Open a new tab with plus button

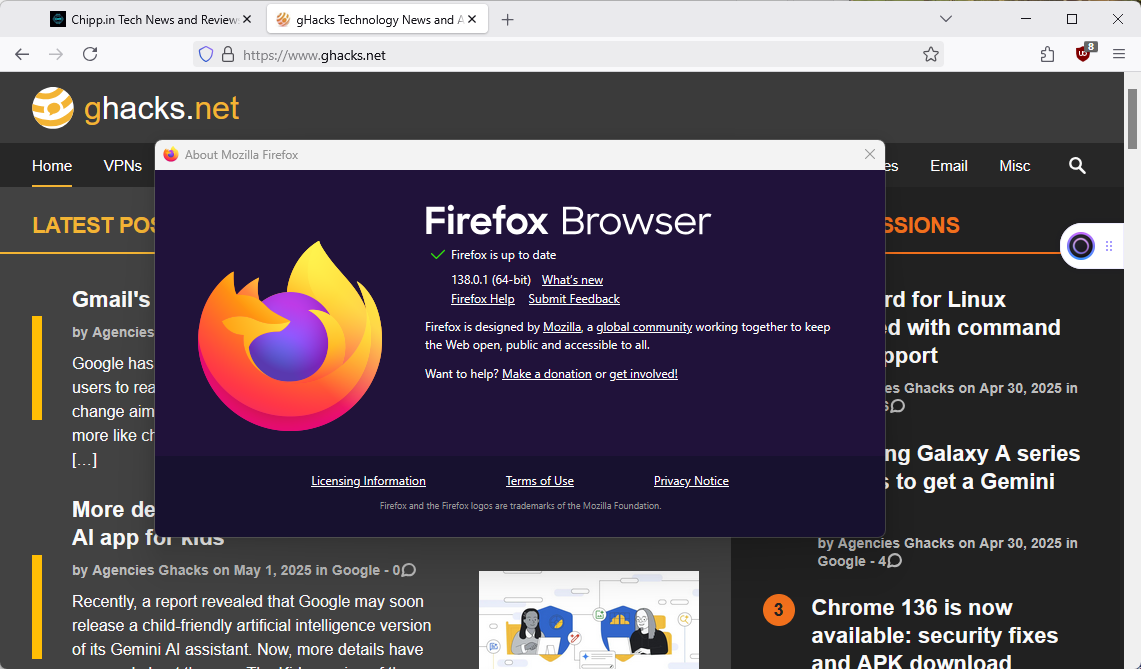[508, 20]
